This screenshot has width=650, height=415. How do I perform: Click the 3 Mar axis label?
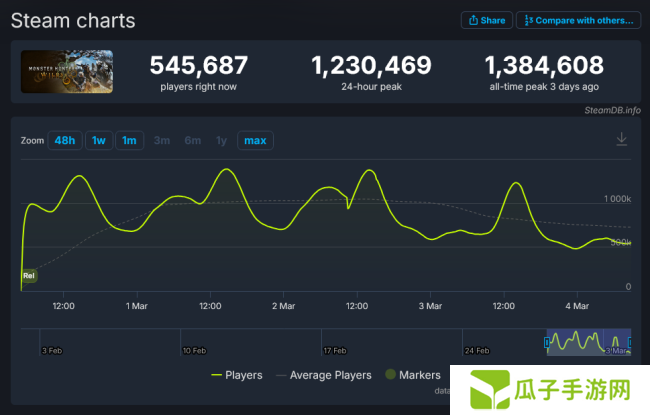tap(430, 306)
